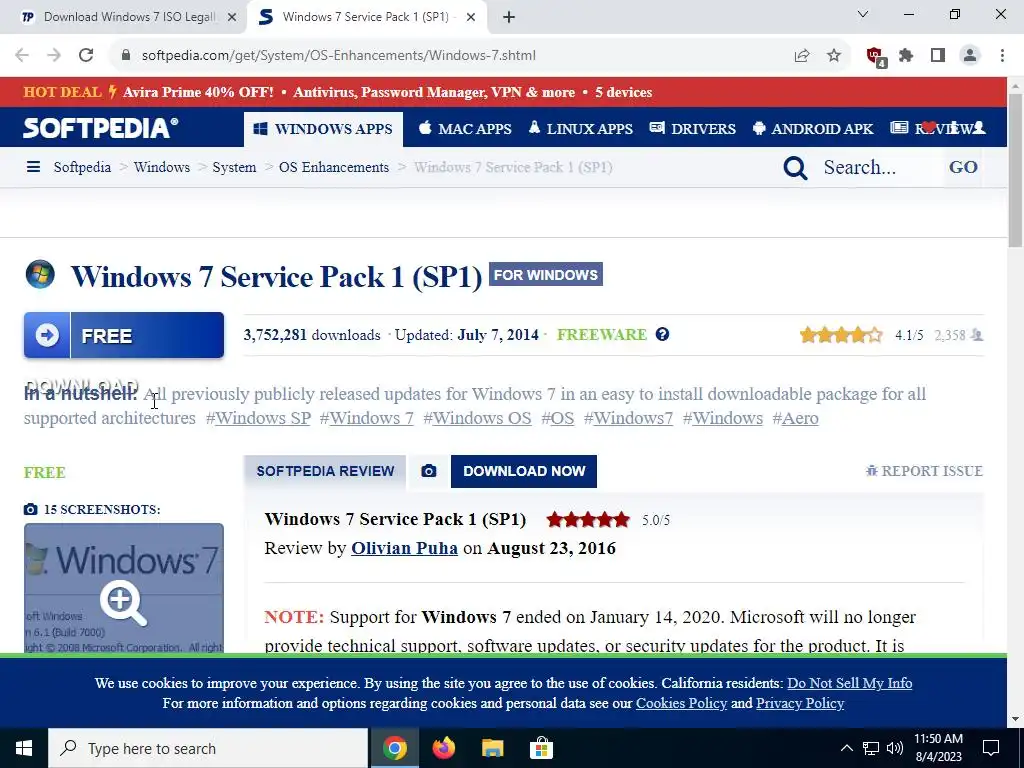Enlarge Windows 7 screenshot thumbnail
The height and width of the screenshot is (768, 1024).
[124, 588]
